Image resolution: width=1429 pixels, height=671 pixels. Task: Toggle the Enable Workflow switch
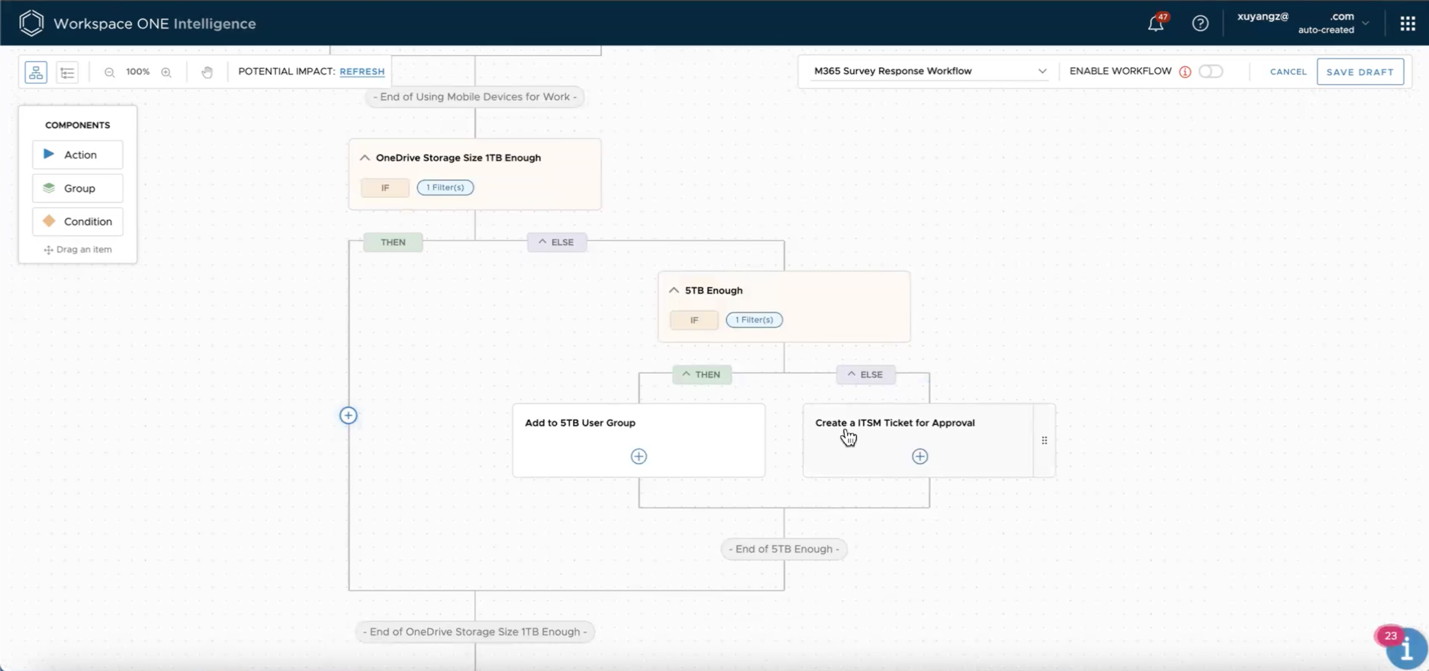click(1210, 72)
